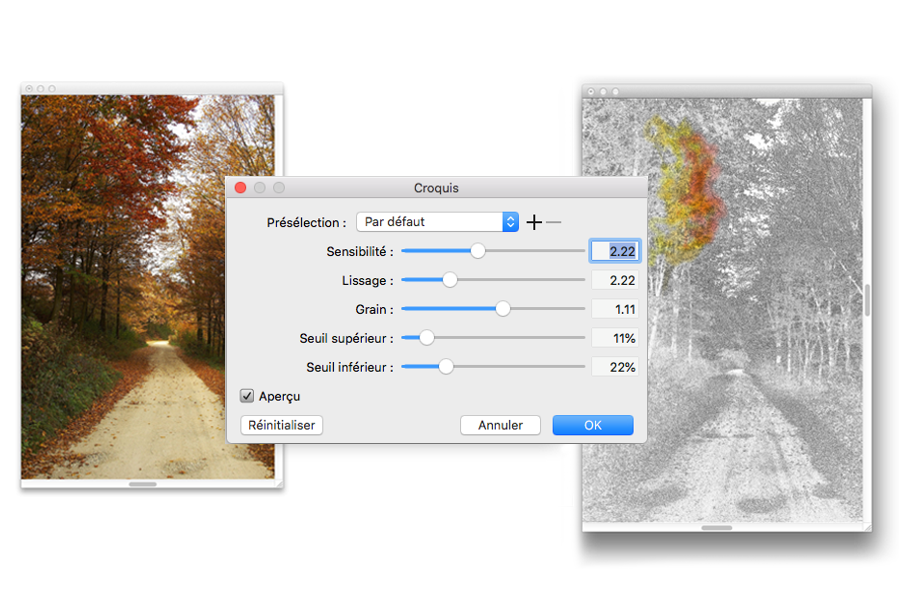Image resolution: width=899 pixels, height=600 pixels.
Task: Toggle the Aperçu checkbox
Action: pyautogui.click(x=247, y=396)
